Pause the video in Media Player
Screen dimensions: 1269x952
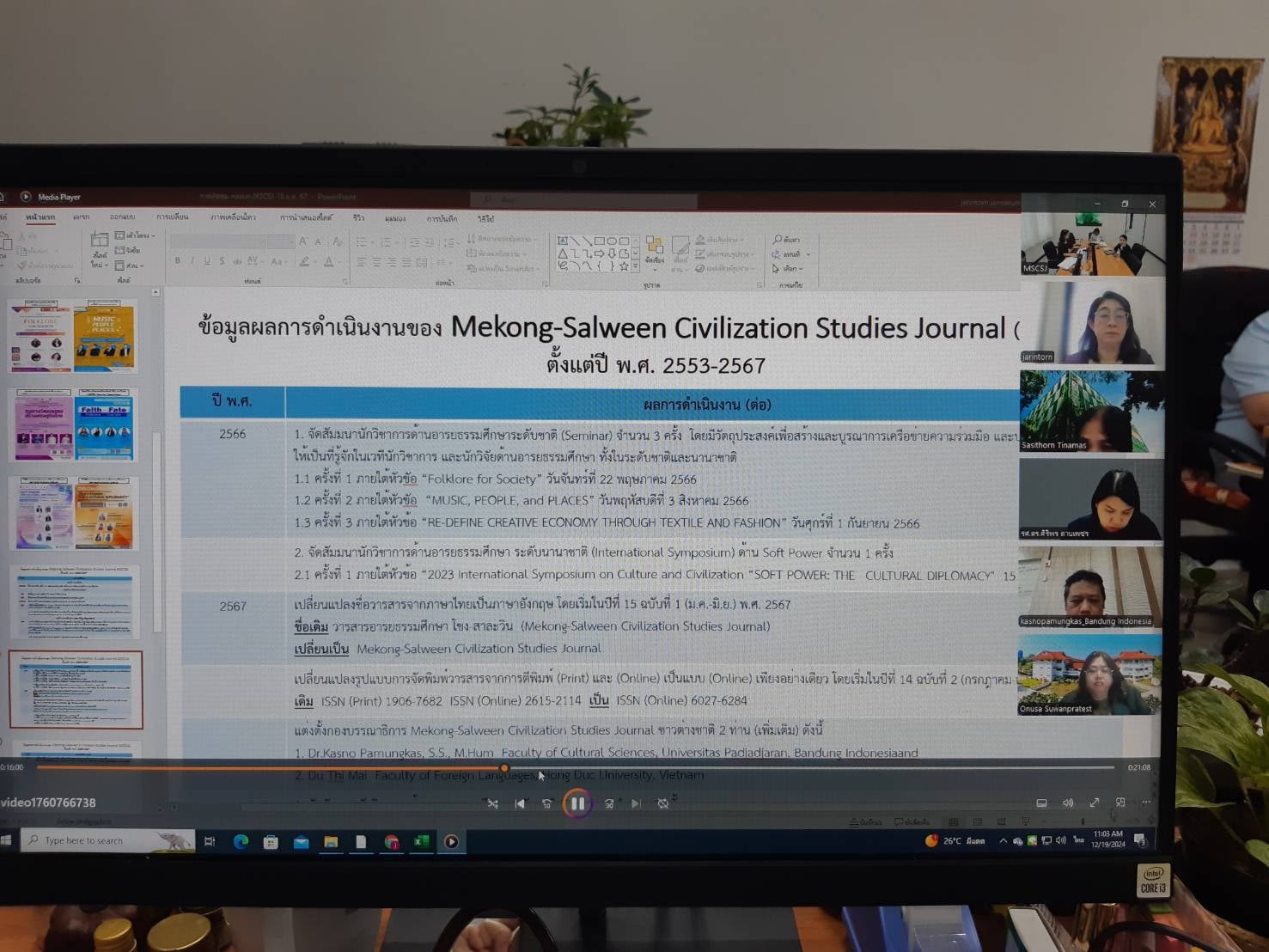pos(577,803)
